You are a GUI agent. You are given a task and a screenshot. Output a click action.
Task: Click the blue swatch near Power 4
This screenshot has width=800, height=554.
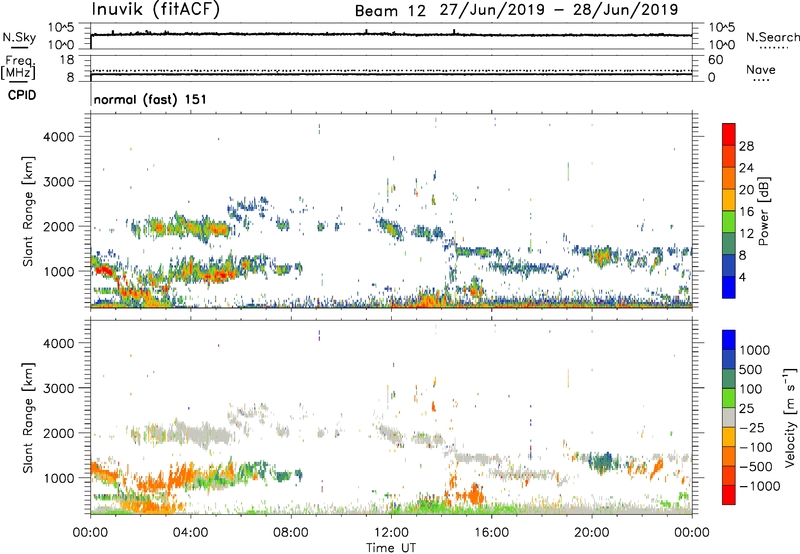tap(729, 287)
